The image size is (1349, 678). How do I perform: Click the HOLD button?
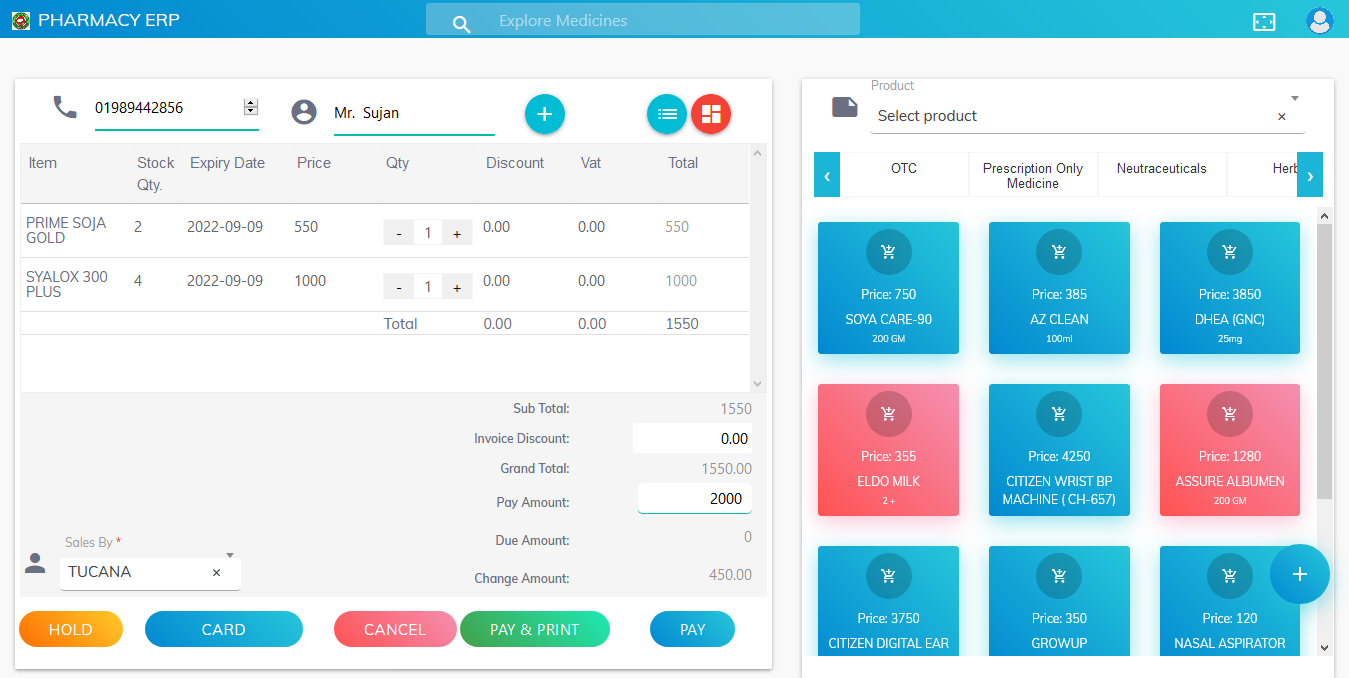[70, 629]
